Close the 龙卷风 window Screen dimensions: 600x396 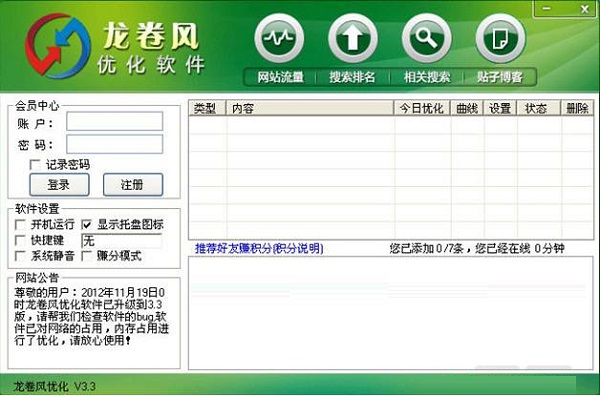point(584,9)
